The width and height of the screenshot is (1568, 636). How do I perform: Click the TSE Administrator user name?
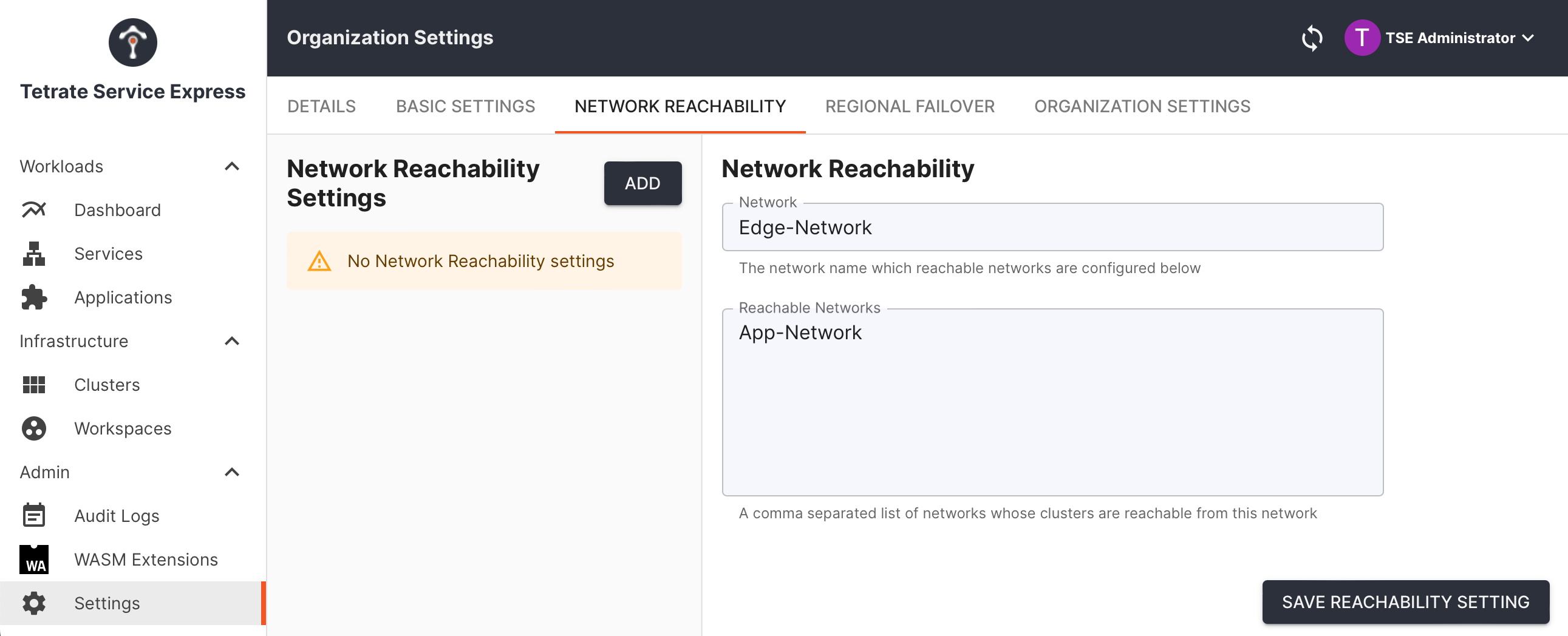(1451, 38)
